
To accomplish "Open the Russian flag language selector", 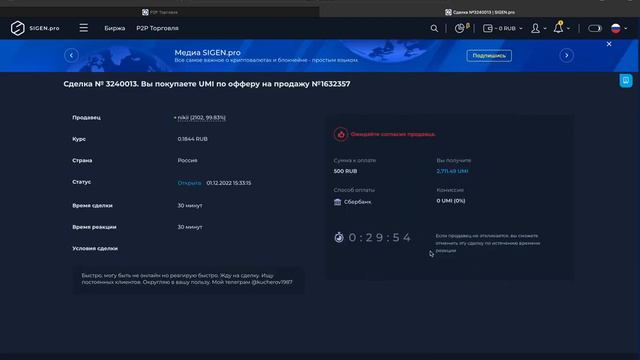I will click(619, 28).
